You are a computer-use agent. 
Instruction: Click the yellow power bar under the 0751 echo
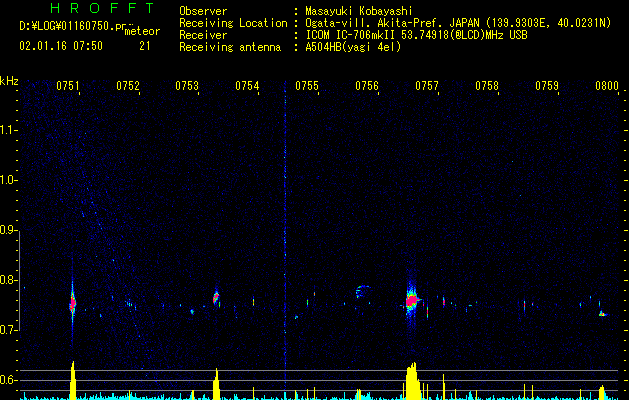73,381
